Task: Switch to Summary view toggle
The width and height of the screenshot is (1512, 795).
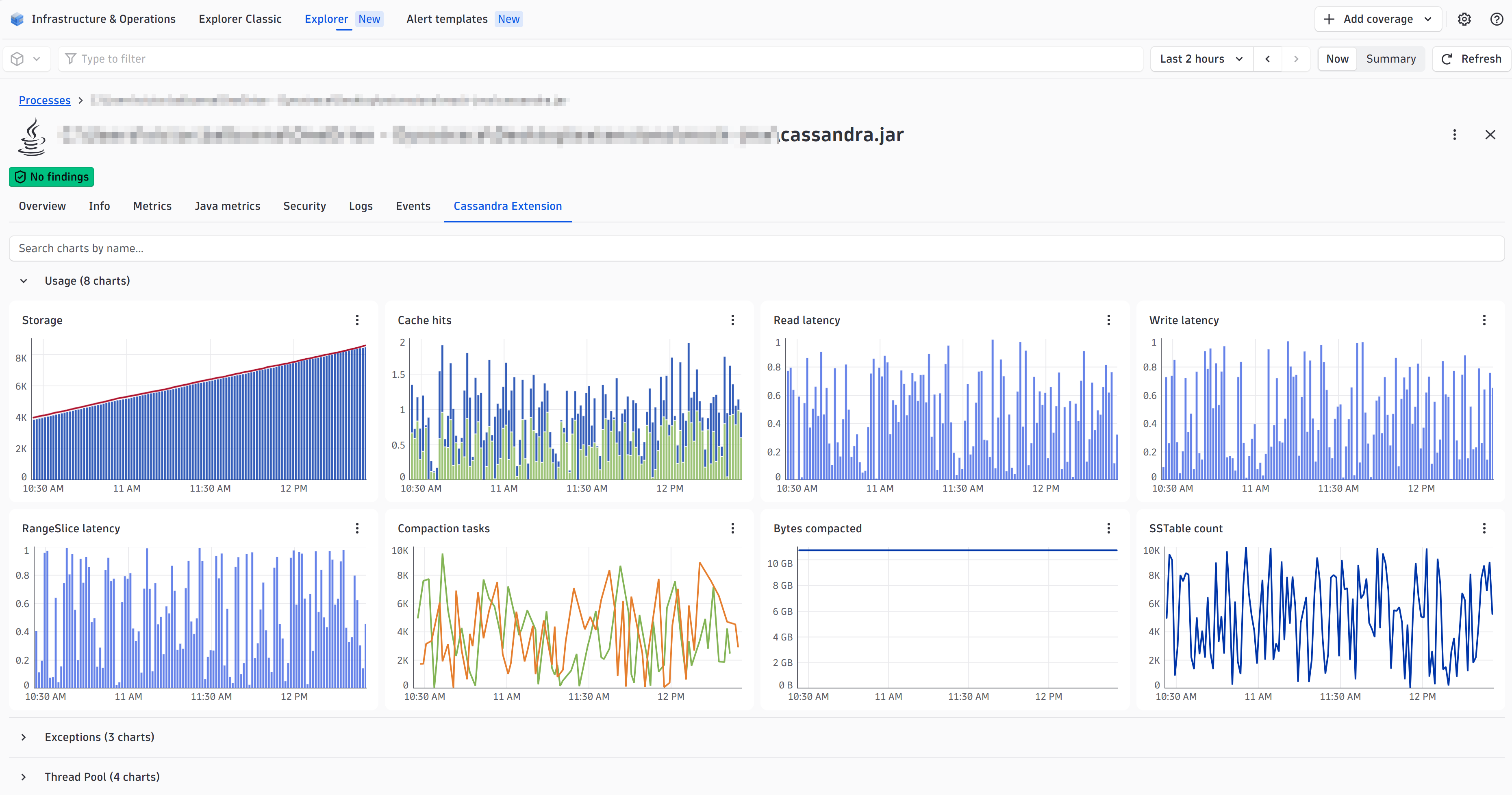Action: [x=1390, y=59]
